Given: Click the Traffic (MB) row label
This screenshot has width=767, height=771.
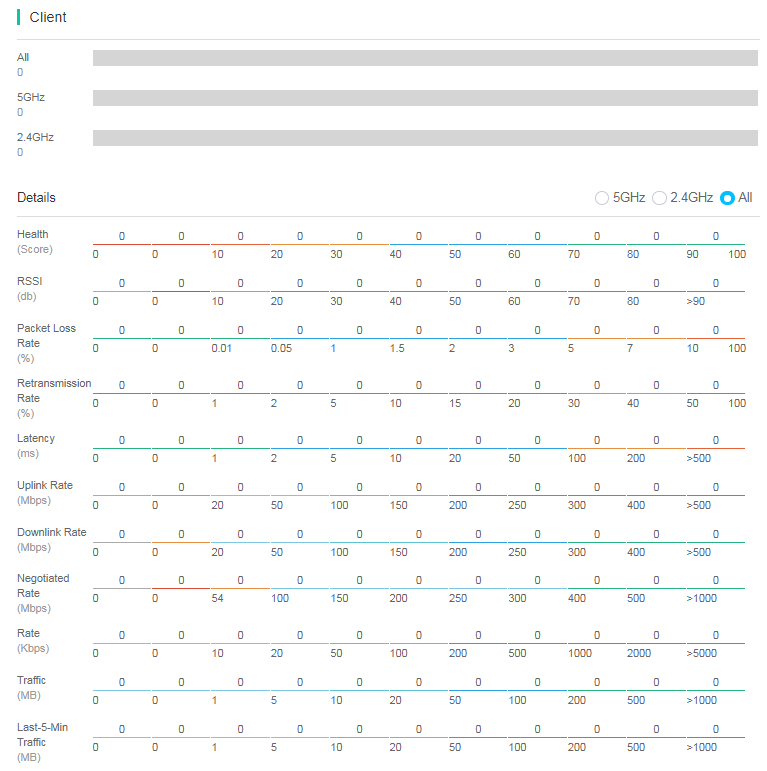Looking at the screenshot, I should (x=31, y=688).
